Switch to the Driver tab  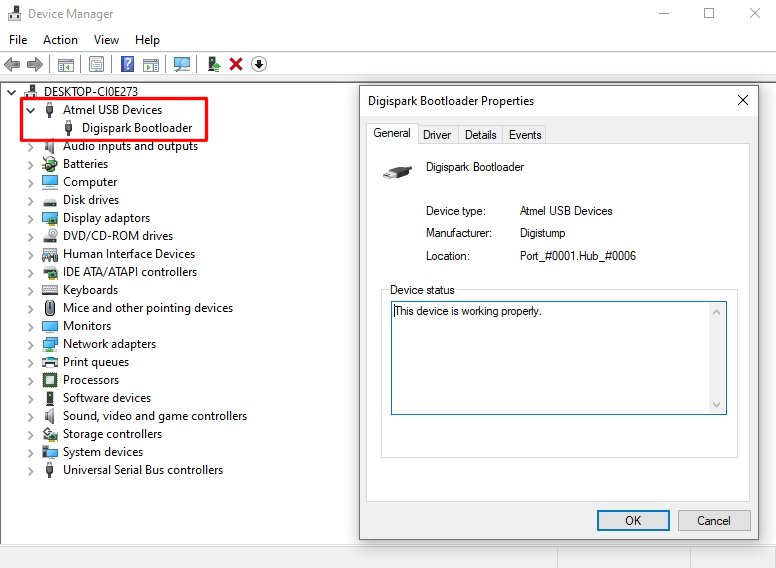tap(437, 135)
